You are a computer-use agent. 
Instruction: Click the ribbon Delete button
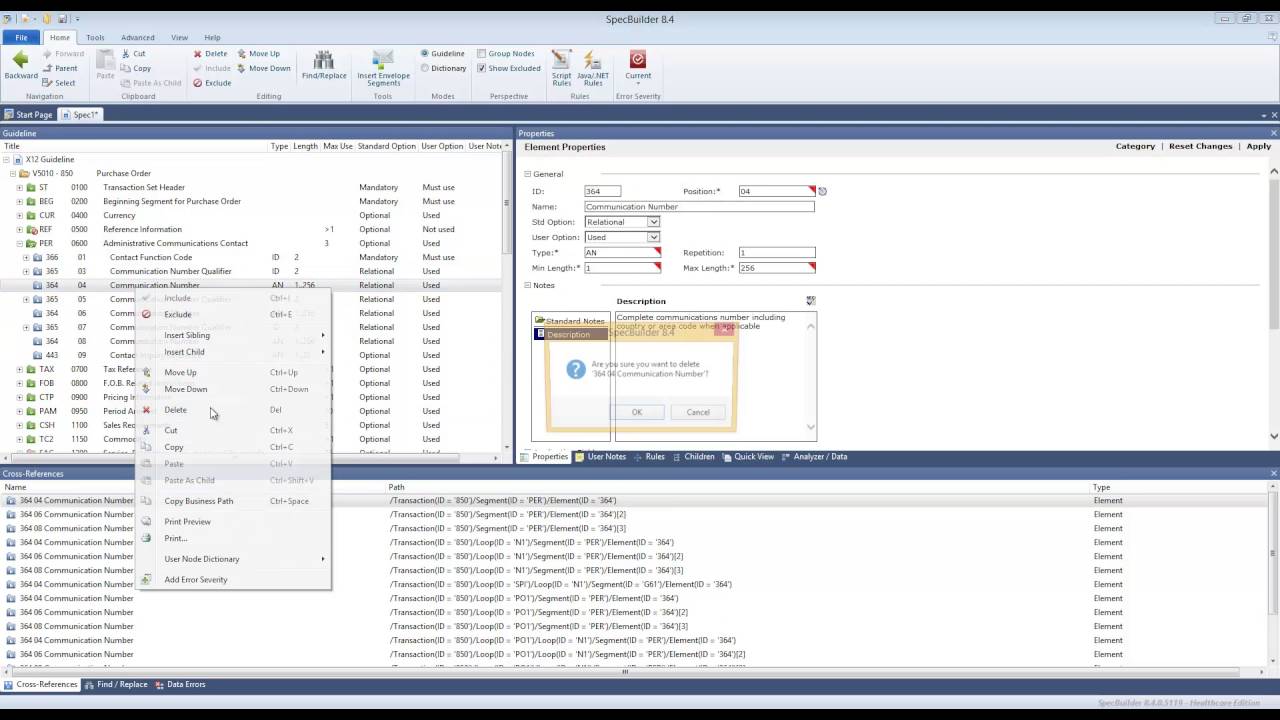[210, 54]
